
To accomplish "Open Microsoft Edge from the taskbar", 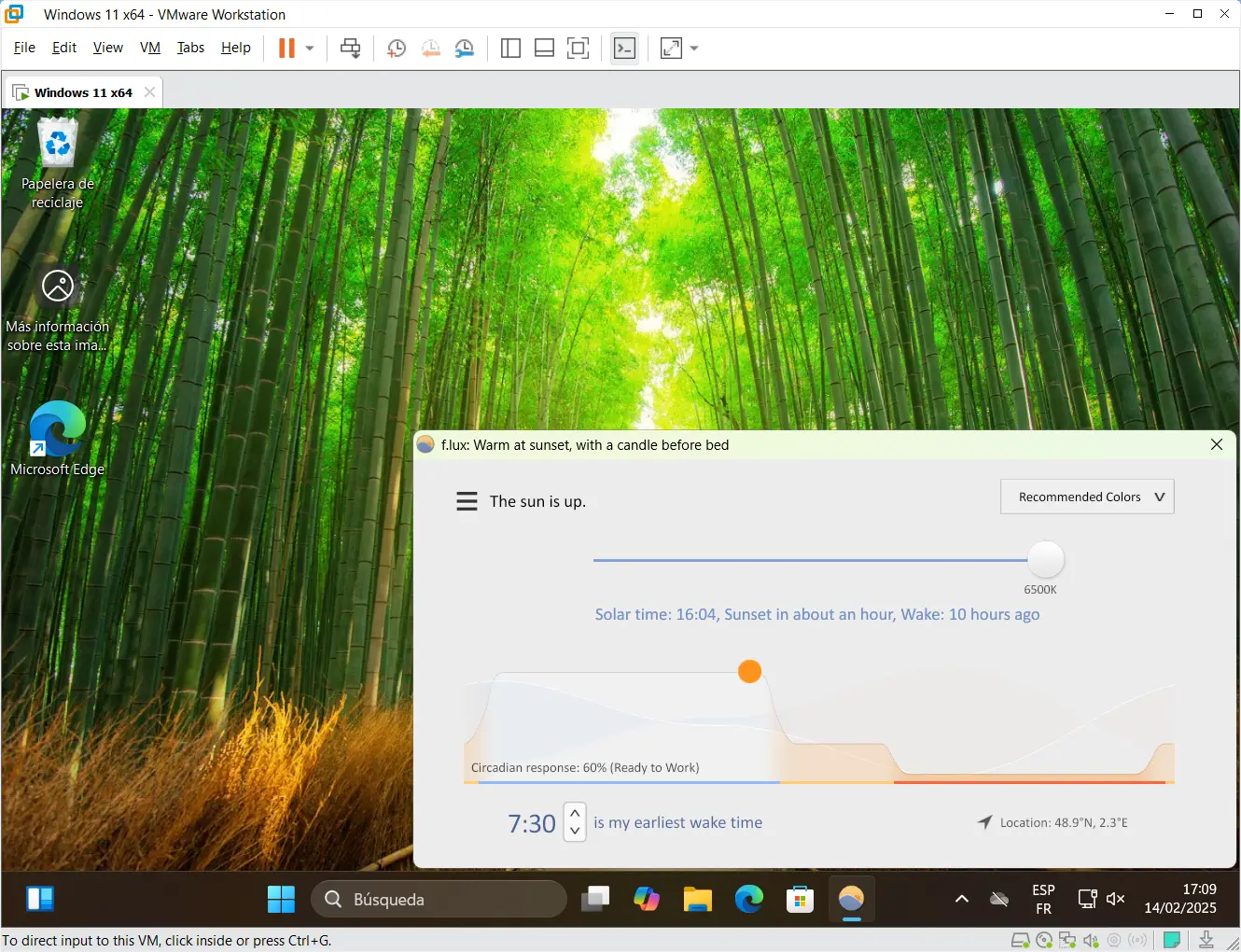I will tap(749, 899).
